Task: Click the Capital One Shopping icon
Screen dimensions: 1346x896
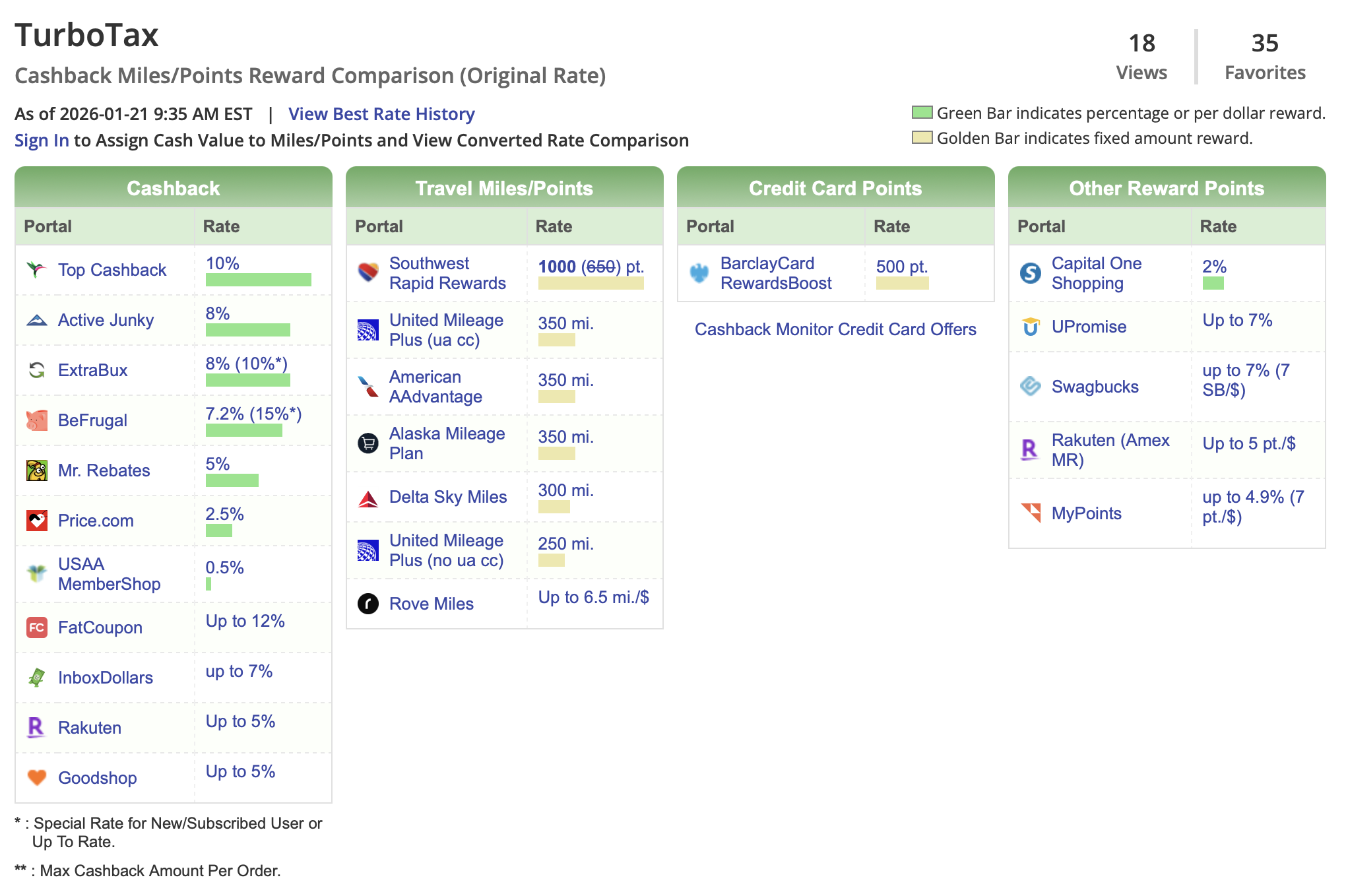Action: click(x=1030, y=272)
